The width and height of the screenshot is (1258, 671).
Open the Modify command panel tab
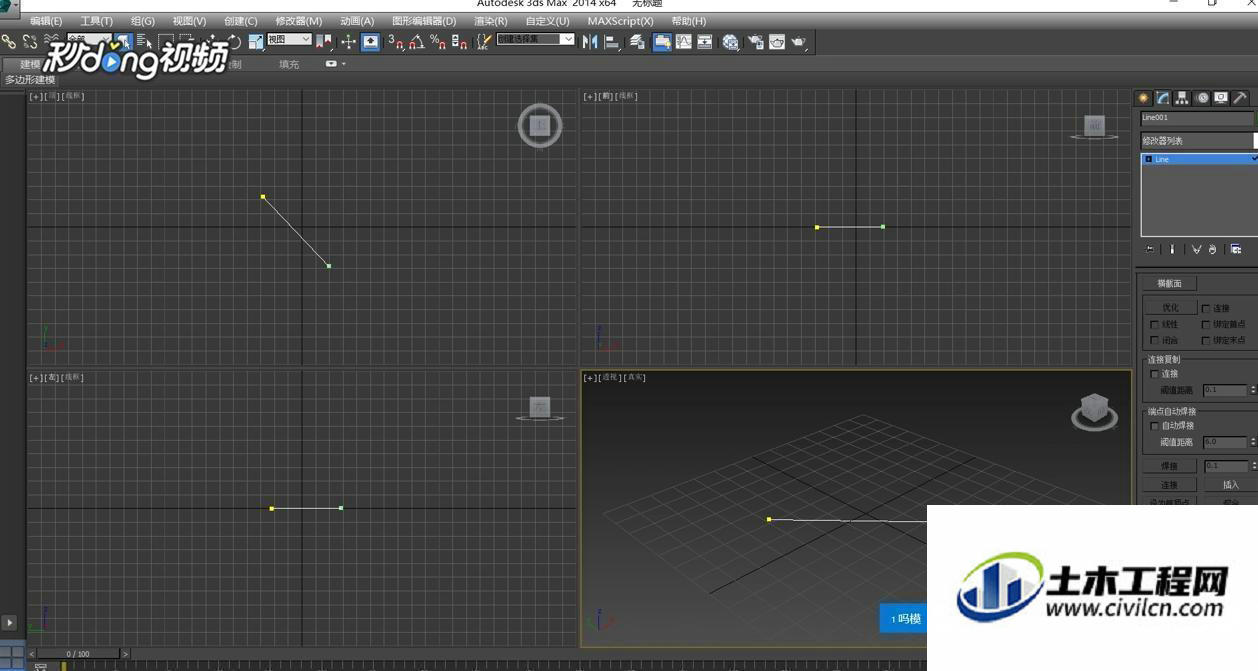click(1163, 98)
